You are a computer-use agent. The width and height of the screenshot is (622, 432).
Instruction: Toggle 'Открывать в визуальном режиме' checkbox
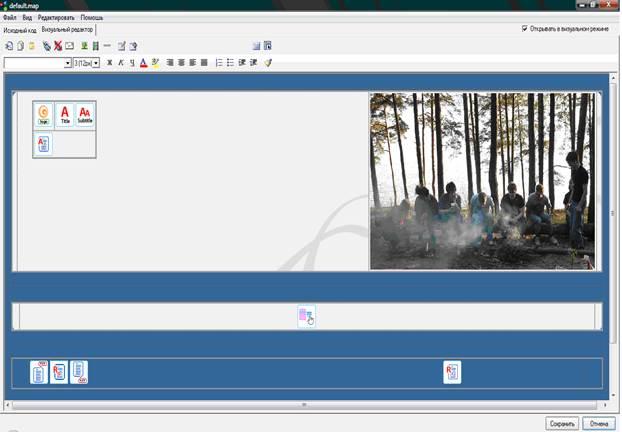[525, 28]
